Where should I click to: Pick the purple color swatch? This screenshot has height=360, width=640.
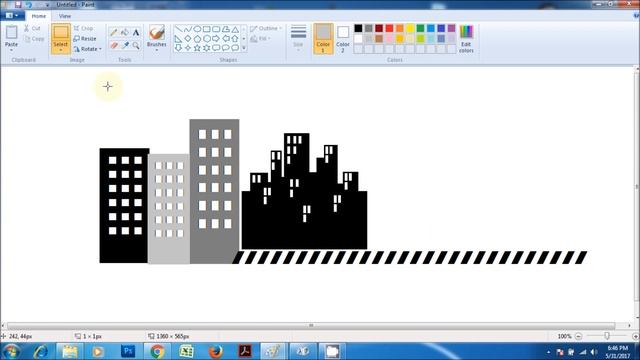click(451, 28)
